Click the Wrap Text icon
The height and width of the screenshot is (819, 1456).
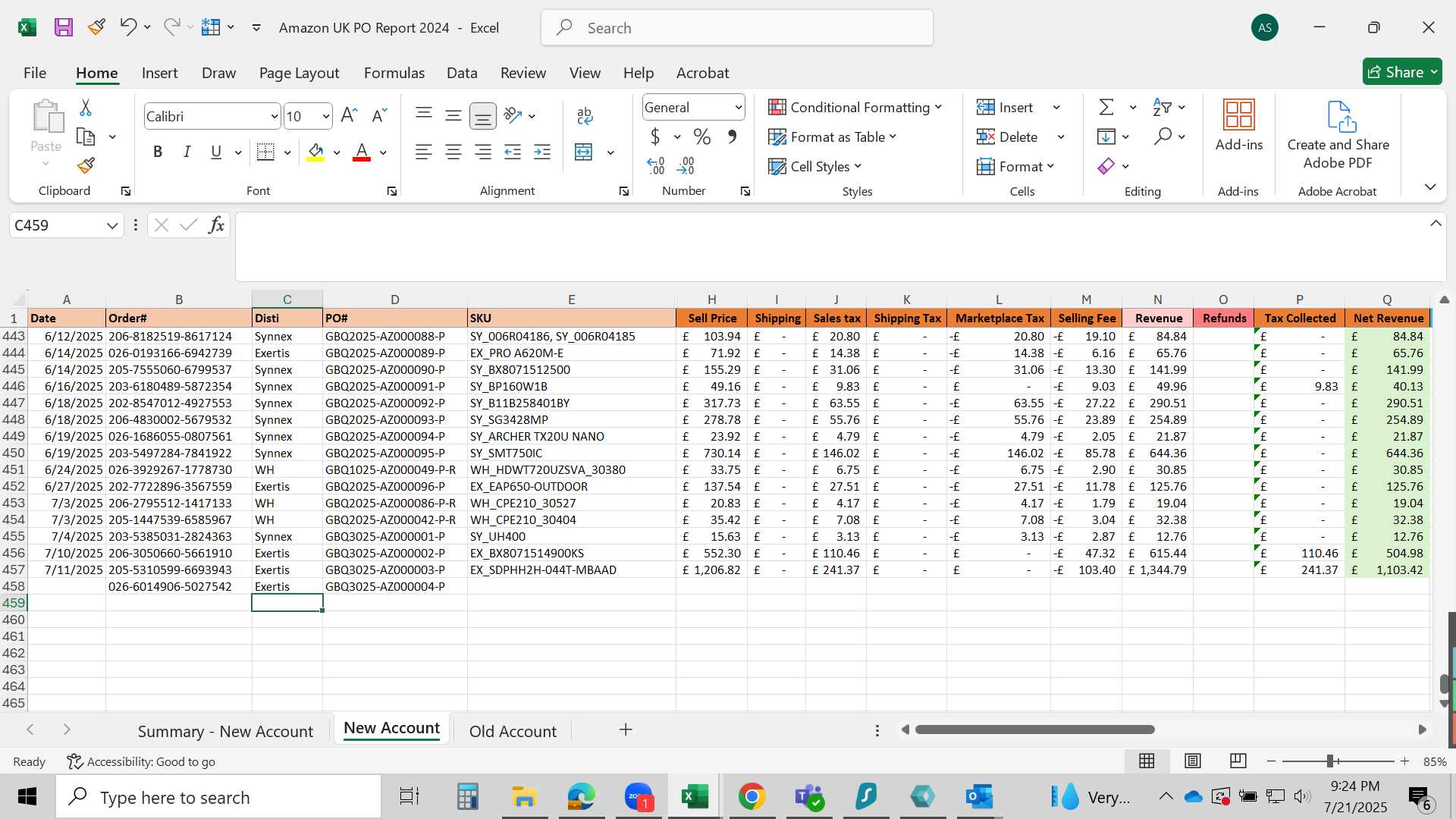(584, 115)
